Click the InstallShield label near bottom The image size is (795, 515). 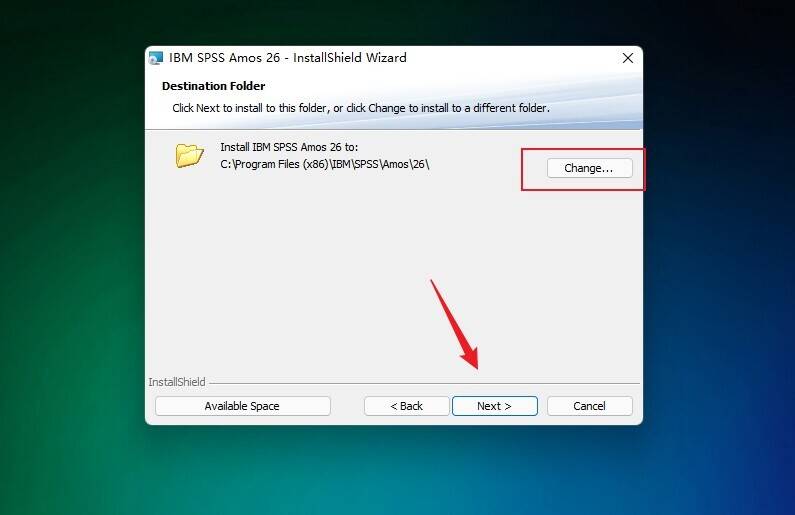[x=177, y=382]
